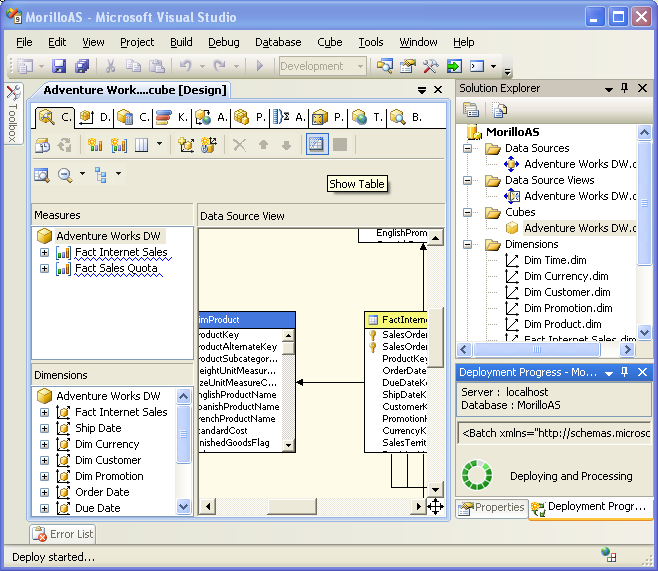This screenshot has height=571, width=658.
Task: Click the Dimensions pane vertical scrollbar thumb
Action: (183, 434)
